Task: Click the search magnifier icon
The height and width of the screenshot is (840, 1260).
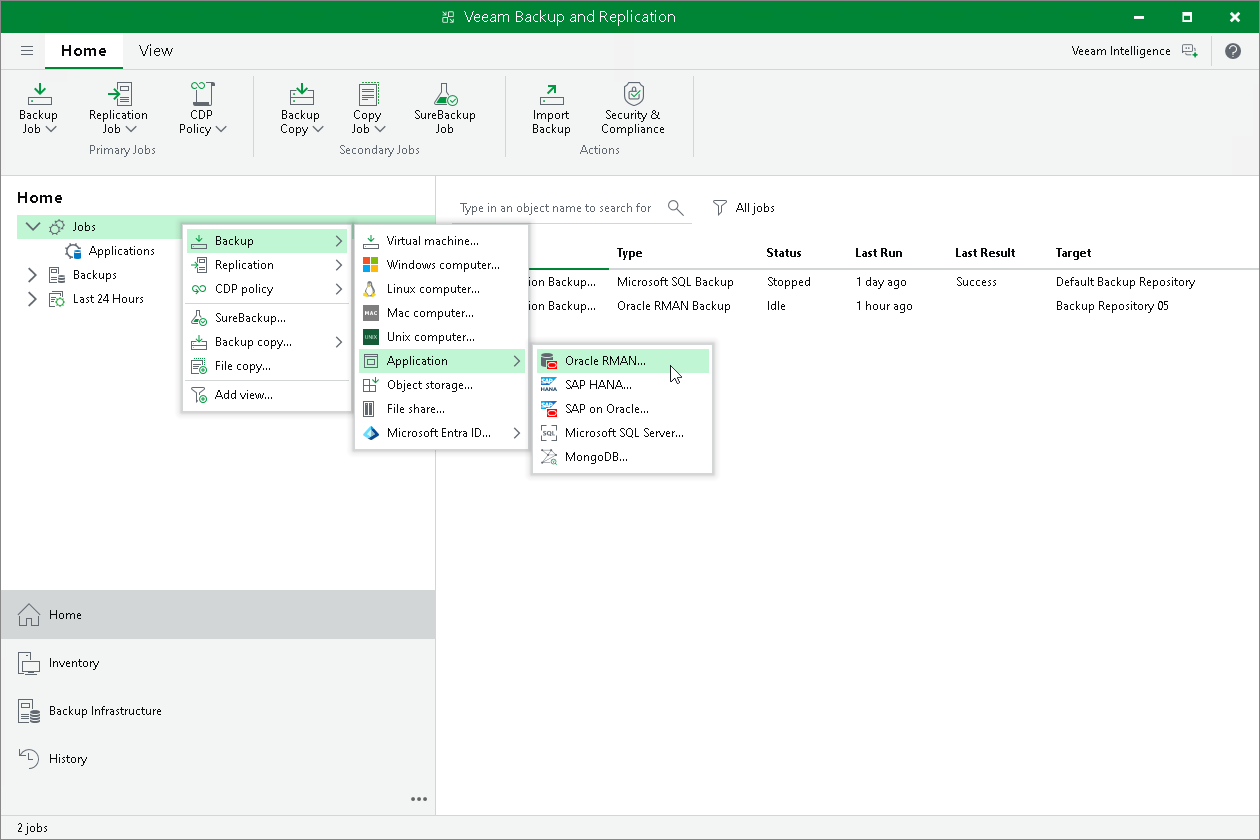Action: coord(676,208)
